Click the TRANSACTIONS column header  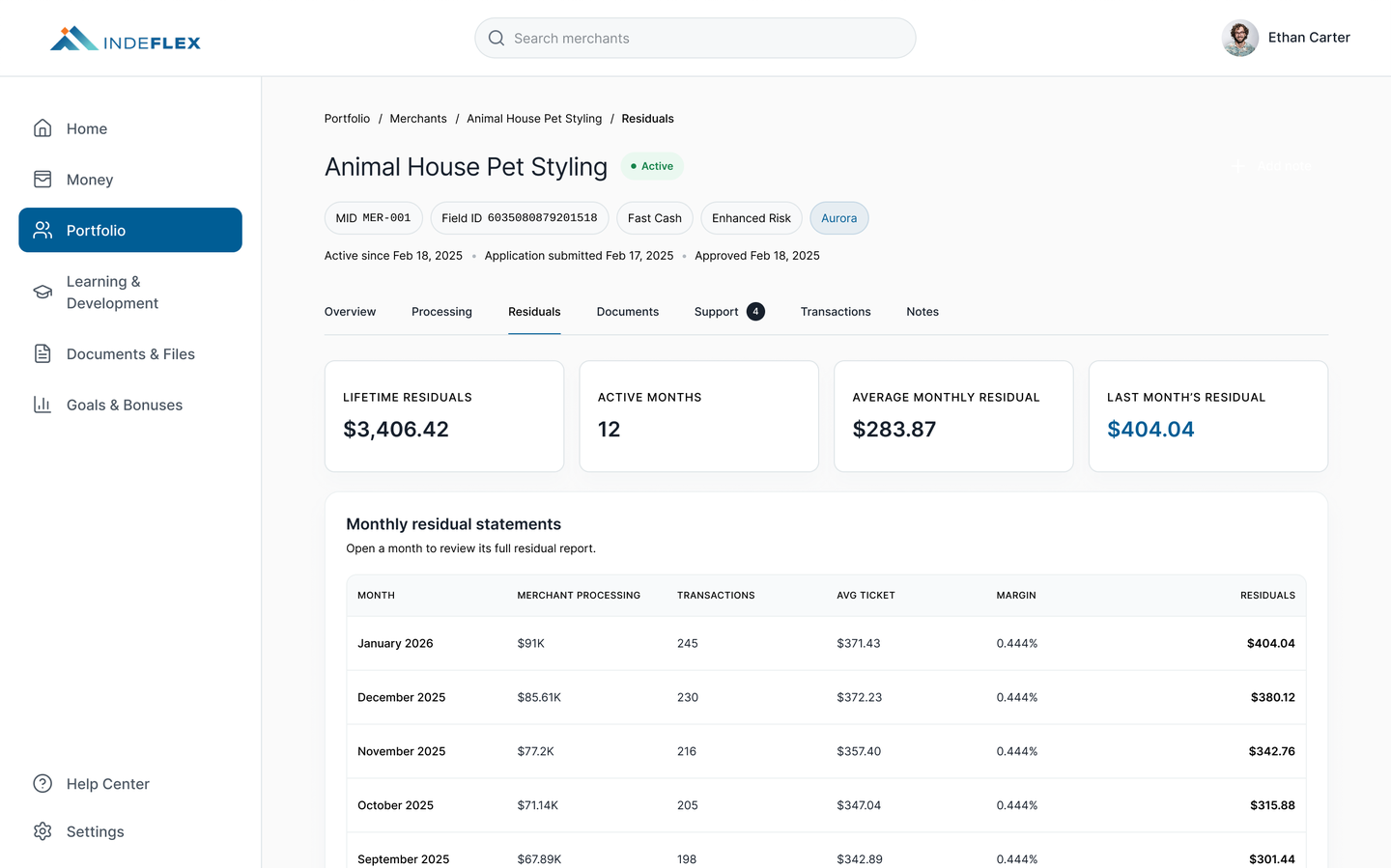716,596
